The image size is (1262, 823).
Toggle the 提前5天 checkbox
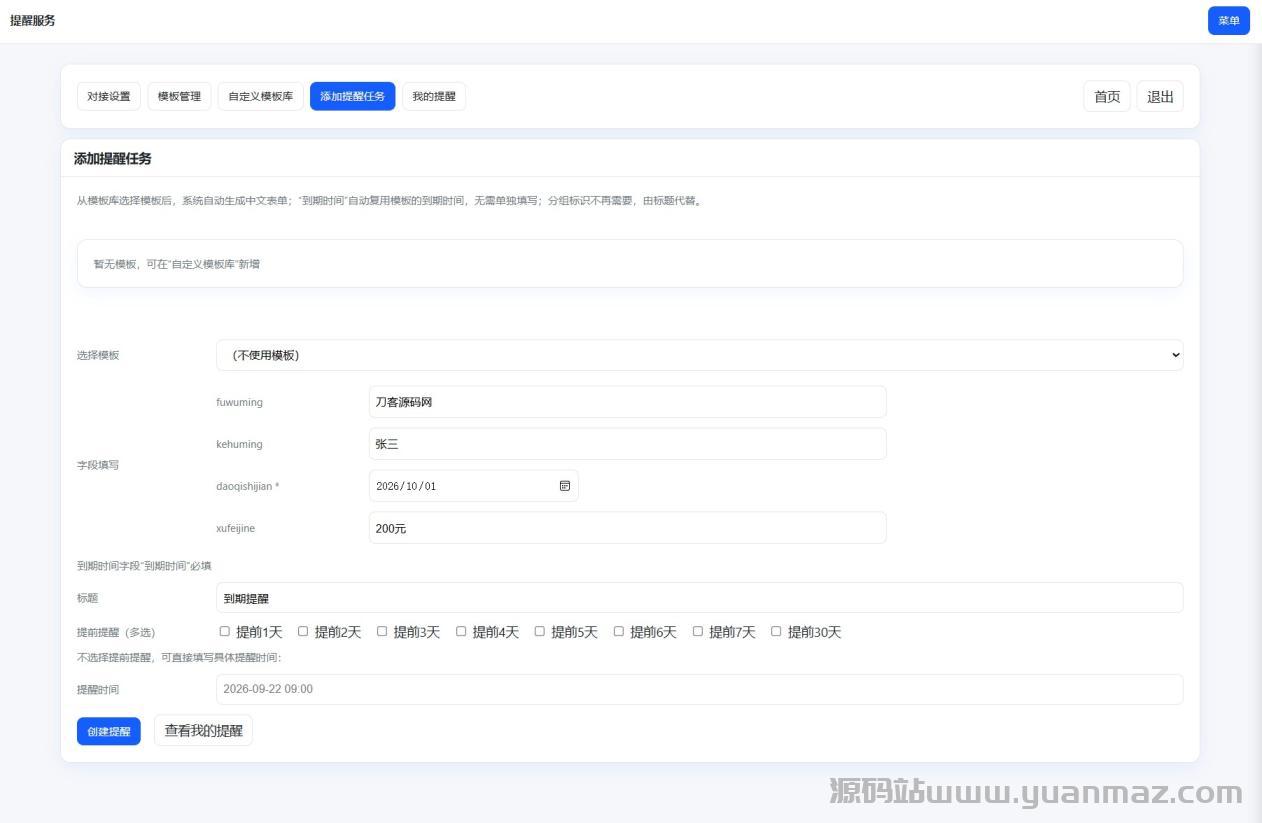[x=540, y=631]
